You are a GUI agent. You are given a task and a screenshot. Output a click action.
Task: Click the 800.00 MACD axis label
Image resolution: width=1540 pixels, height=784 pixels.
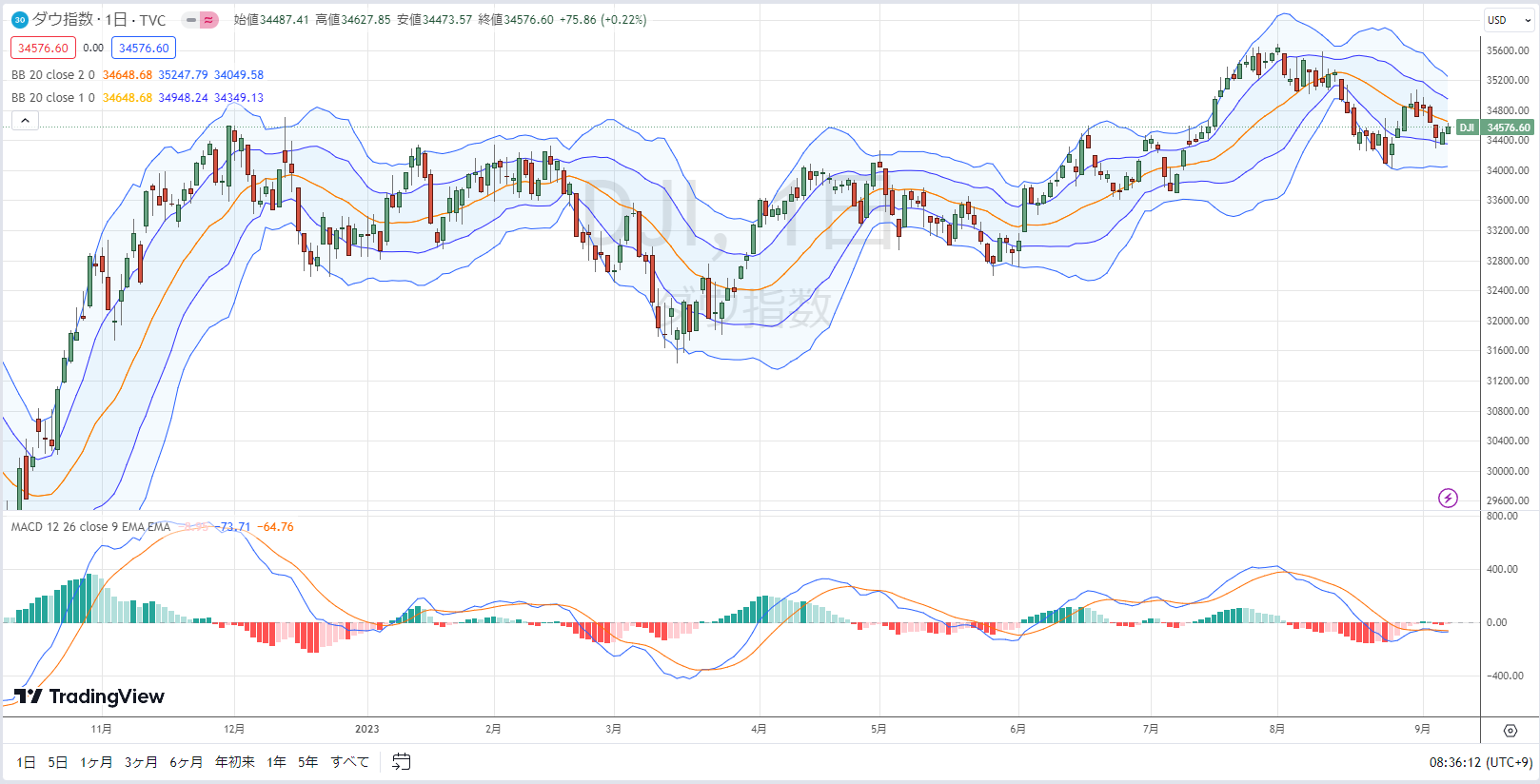tap(1503, 516)
